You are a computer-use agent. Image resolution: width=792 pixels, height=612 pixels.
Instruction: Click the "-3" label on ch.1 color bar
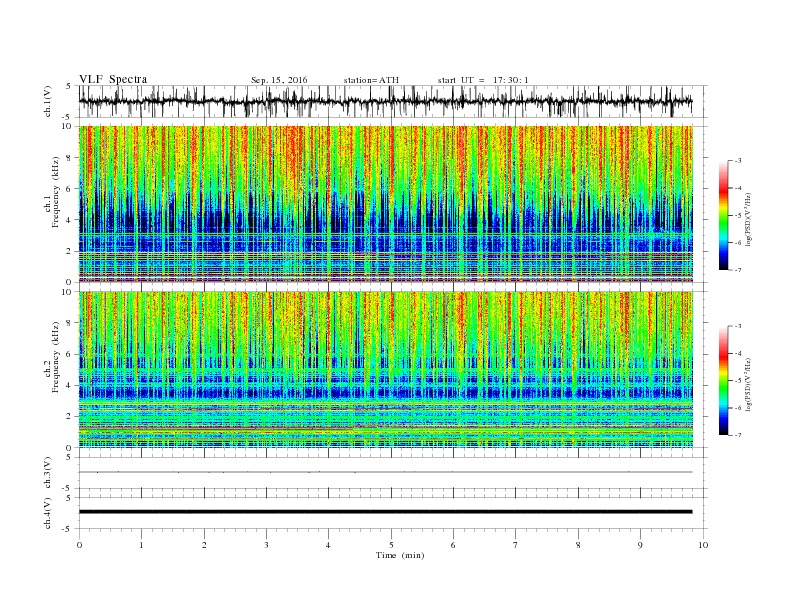pos(737,161)
